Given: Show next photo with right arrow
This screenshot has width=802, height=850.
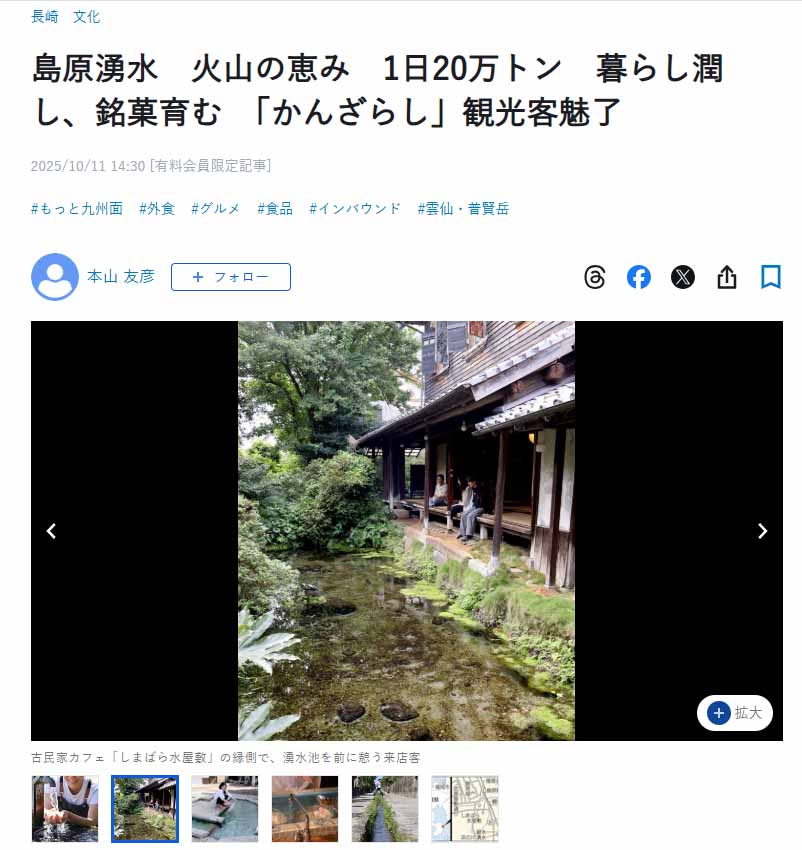Looking at the screenshot, I should pyautogui.click(x=762, y=531).
